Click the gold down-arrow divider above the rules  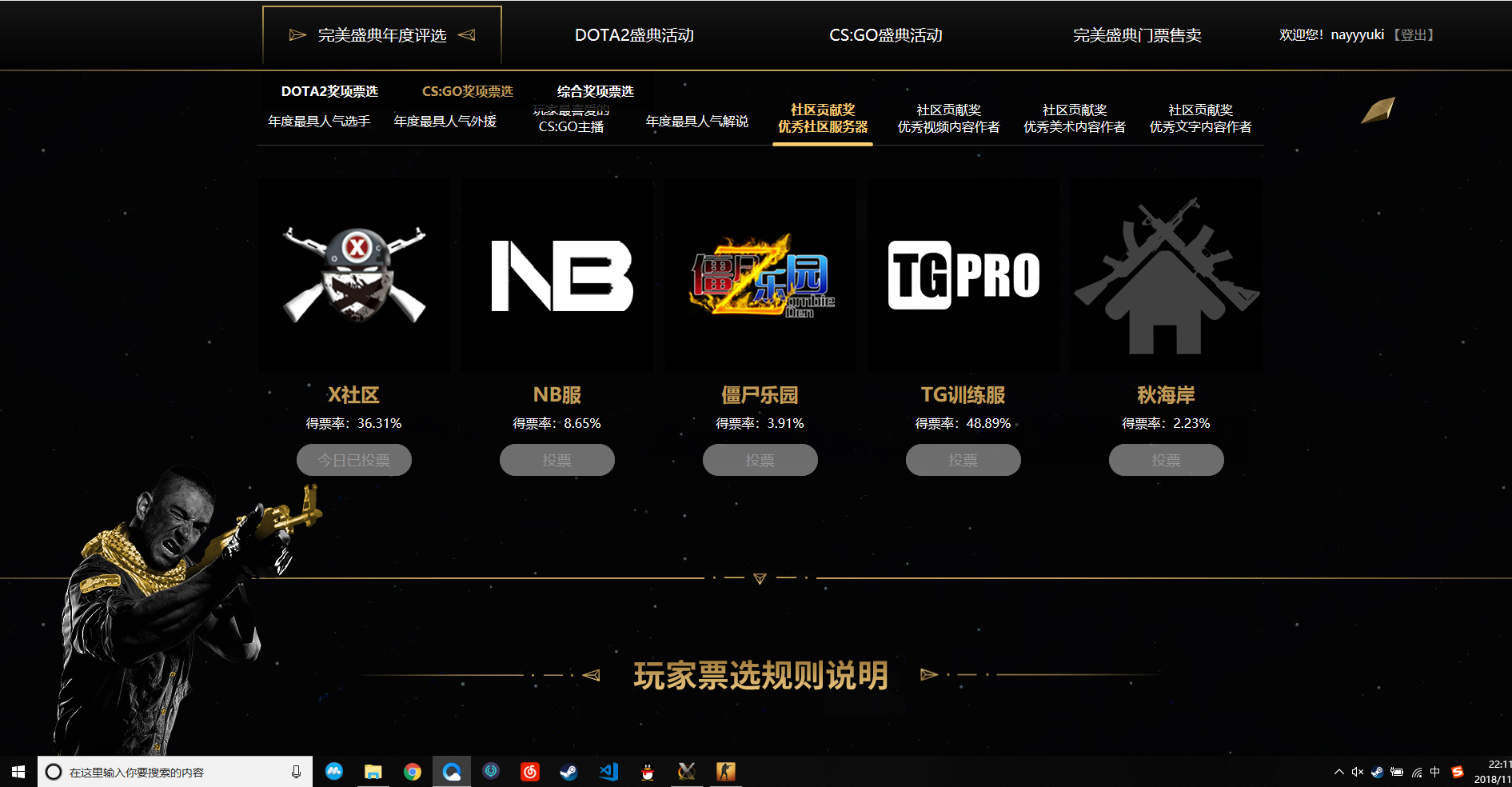tap(760, 577)
